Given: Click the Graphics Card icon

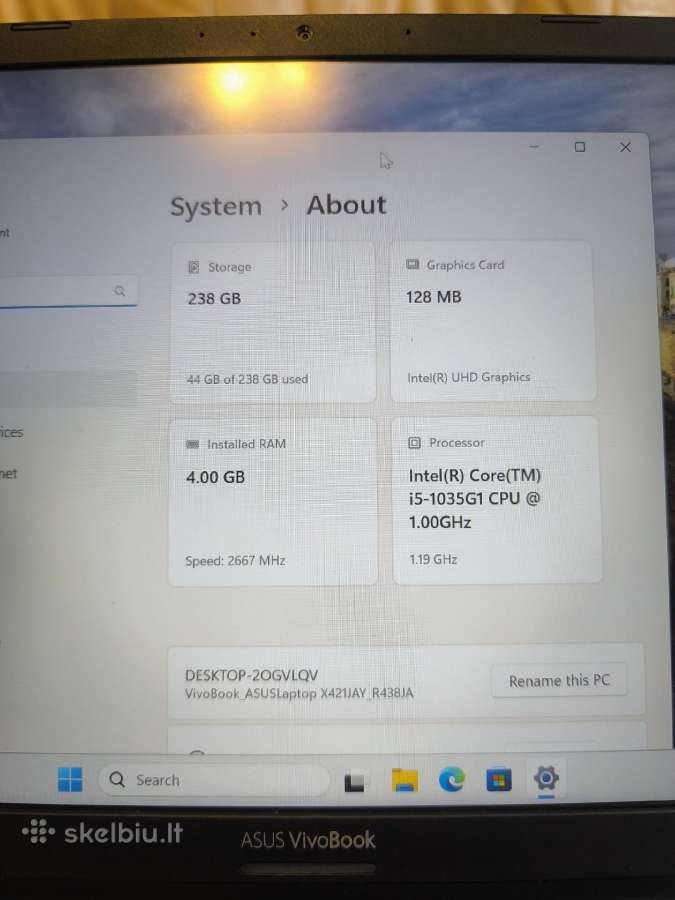Looking at the screenshot, I should pos(412,265).
